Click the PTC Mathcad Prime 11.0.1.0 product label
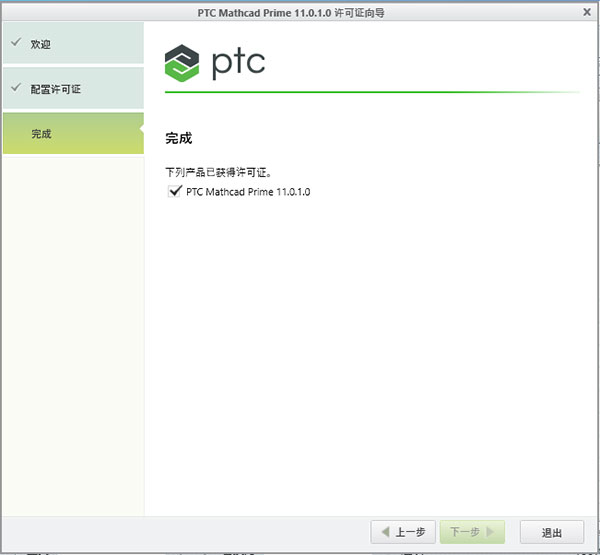This screenshot has height=555, width=600. click(x=248, y=191)
